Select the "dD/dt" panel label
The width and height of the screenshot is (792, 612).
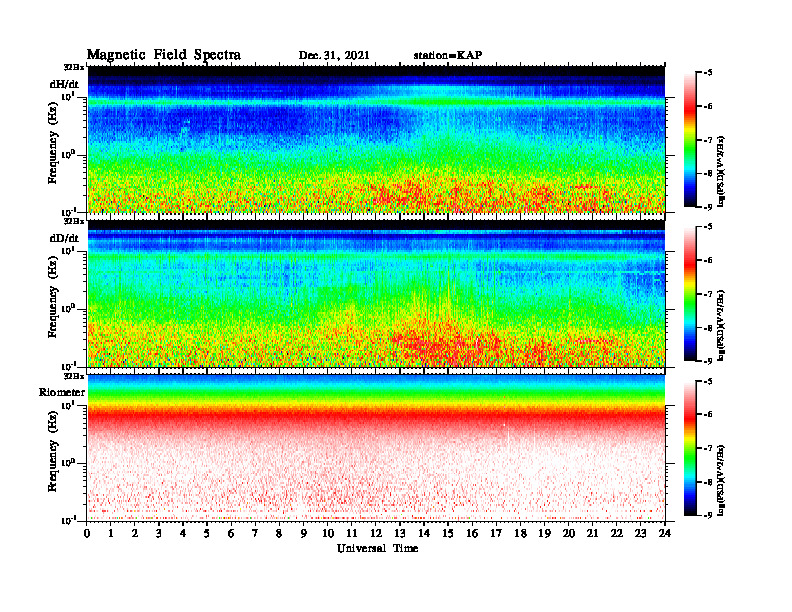pos(64,238)
